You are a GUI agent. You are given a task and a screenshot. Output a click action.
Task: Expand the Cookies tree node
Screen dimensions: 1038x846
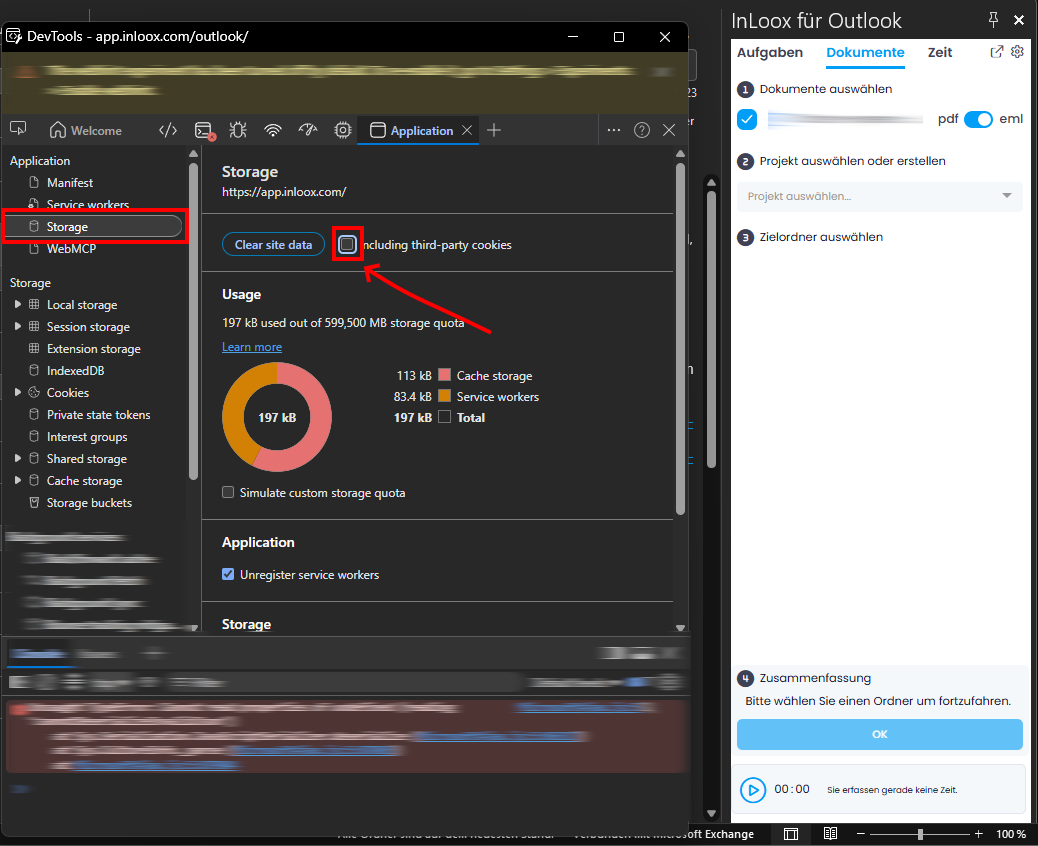pyautogui.click(x=18, y=393)
